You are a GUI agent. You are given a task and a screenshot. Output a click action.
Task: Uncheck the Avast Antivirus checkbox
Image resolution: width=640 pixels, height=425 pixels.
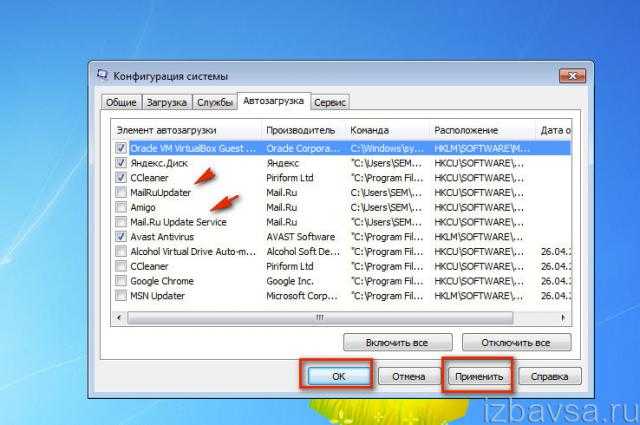121,236
